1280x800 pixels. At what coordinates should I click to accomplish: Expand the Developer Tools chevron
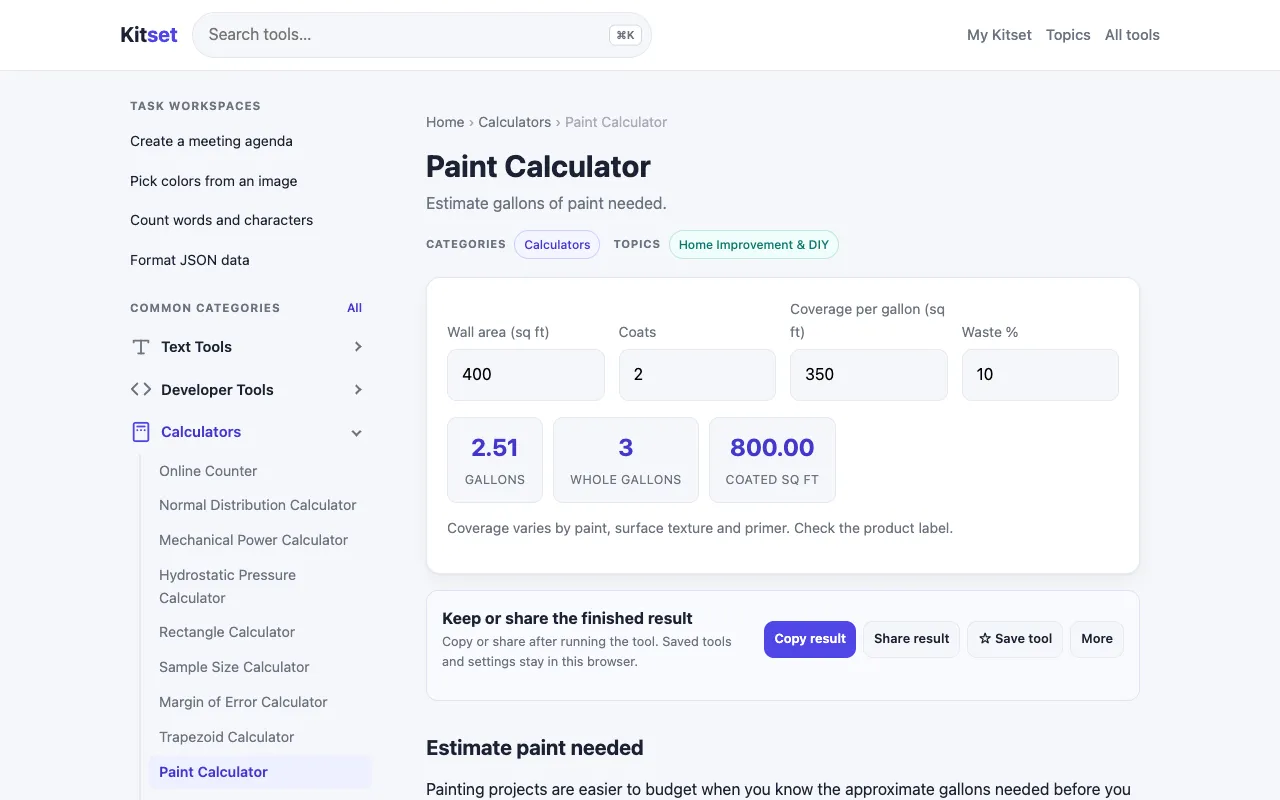[x=358, y=390]
